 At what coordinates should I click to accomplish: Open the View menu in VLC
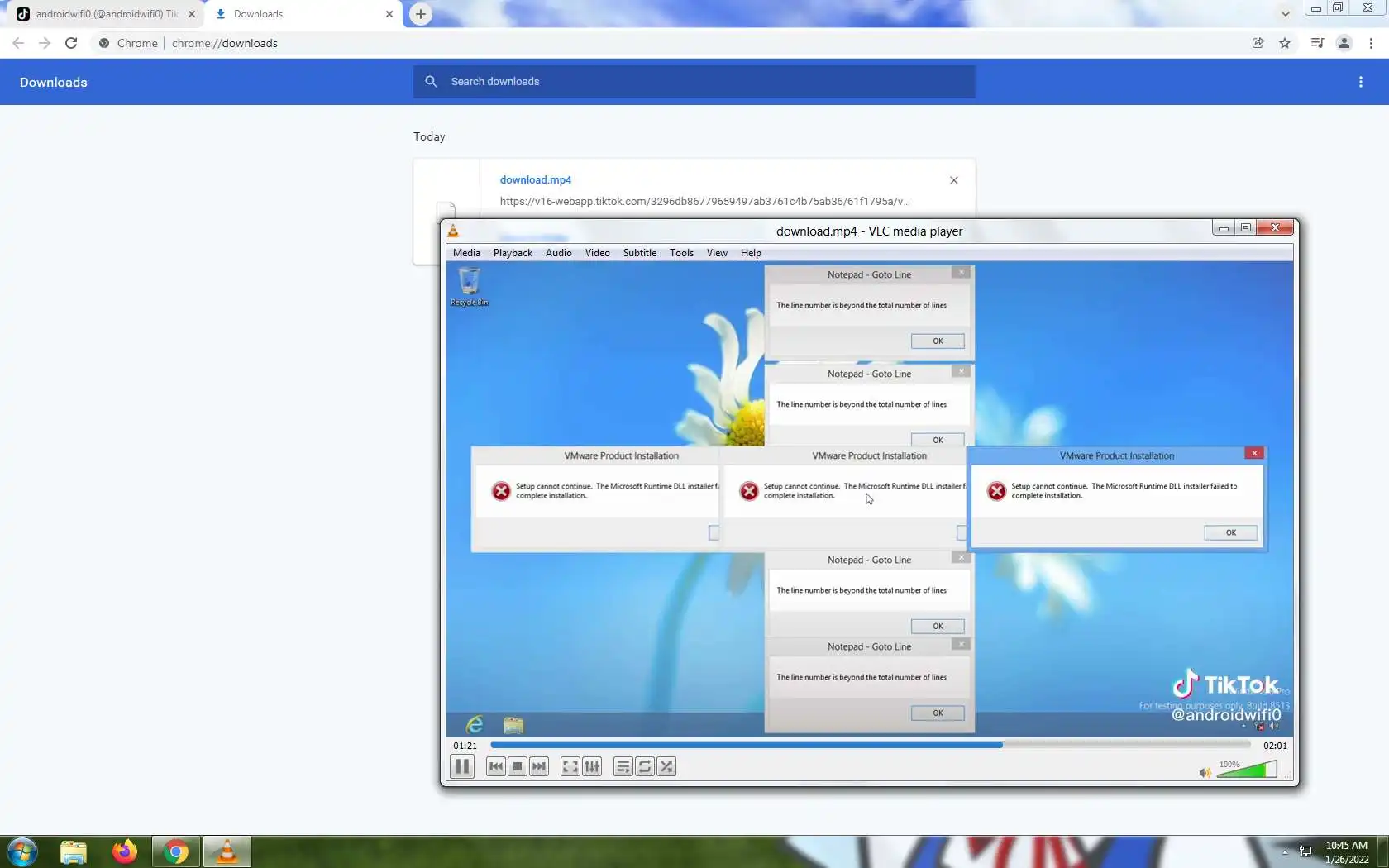tap(717, 253)
